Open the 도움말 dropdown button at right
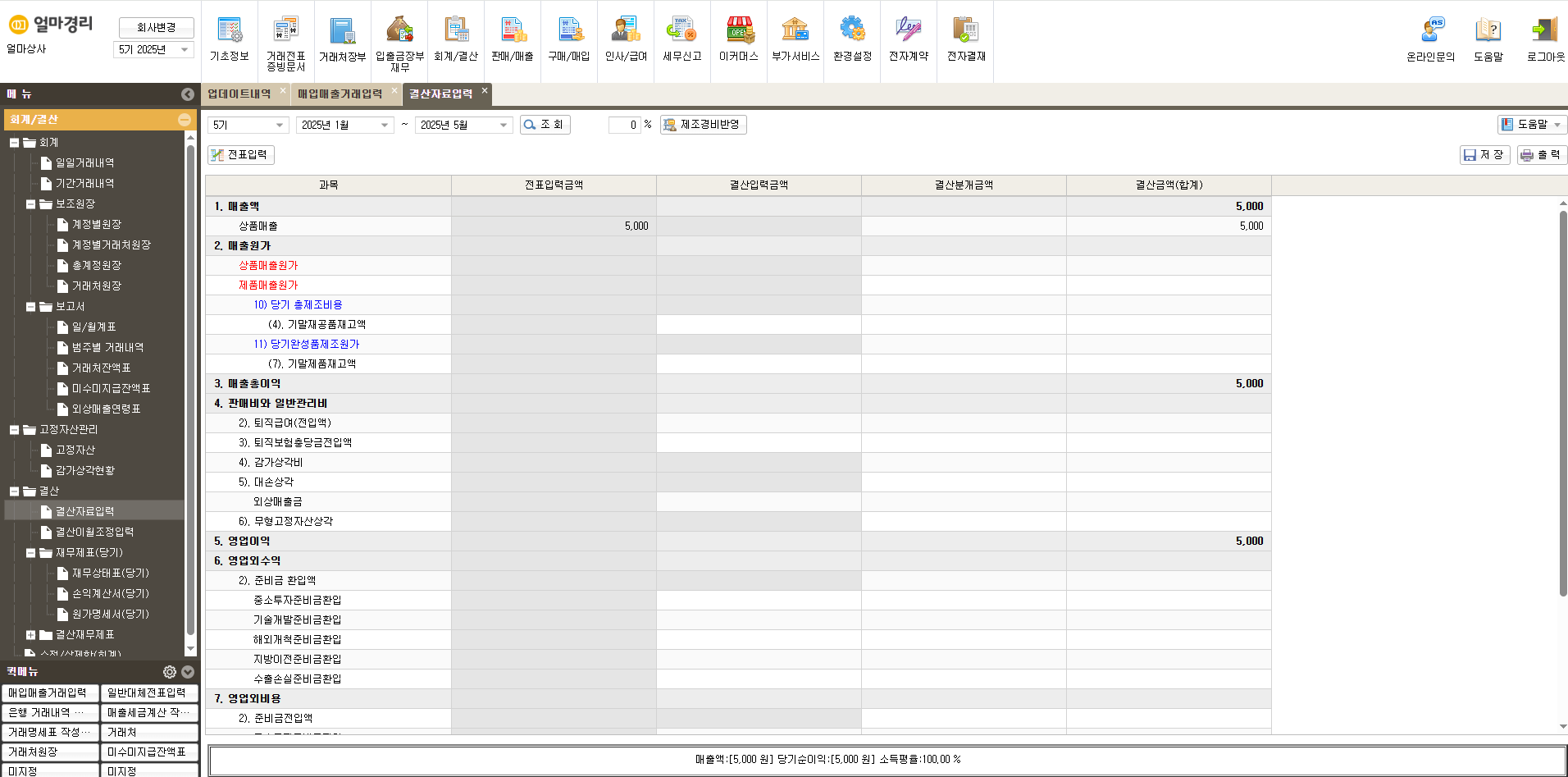 1532,124
